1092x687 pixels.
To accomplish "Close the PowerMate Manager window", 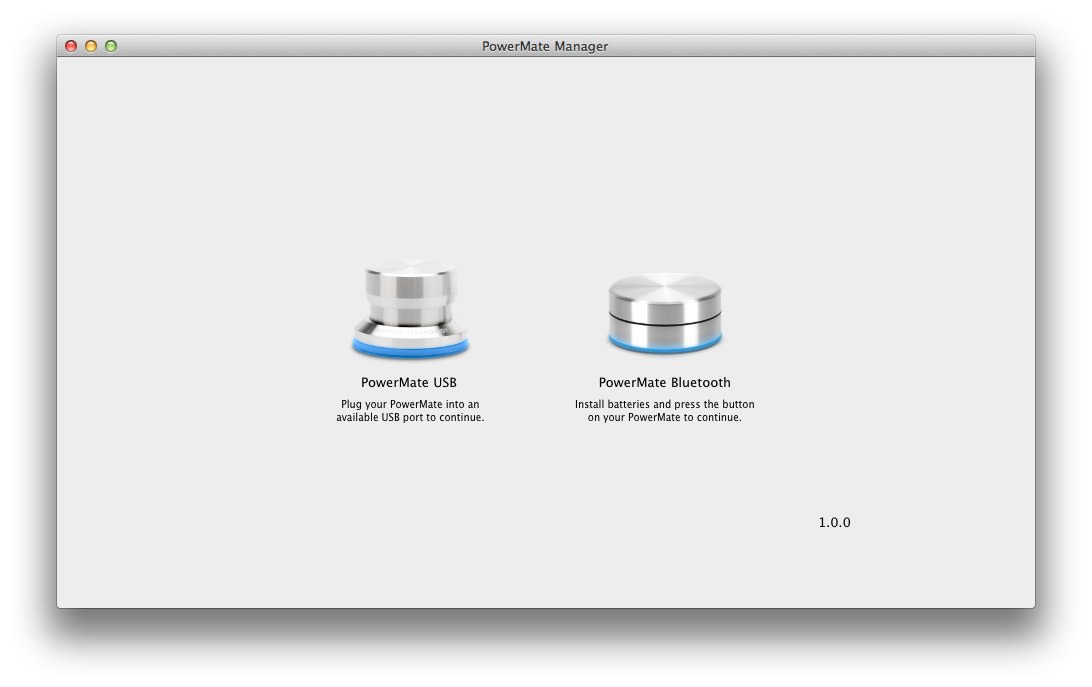I will pos(71,46).
